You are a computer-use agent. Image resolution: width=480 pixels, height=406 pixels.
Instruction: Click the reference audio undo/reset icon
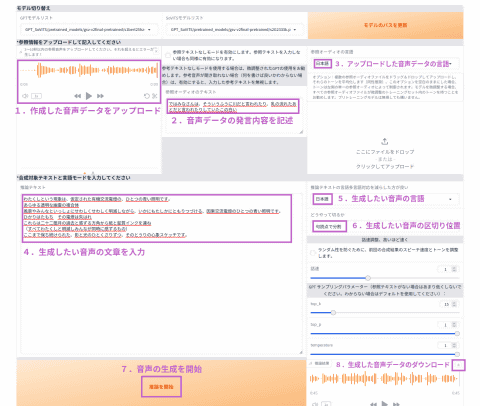pos(147,96)
